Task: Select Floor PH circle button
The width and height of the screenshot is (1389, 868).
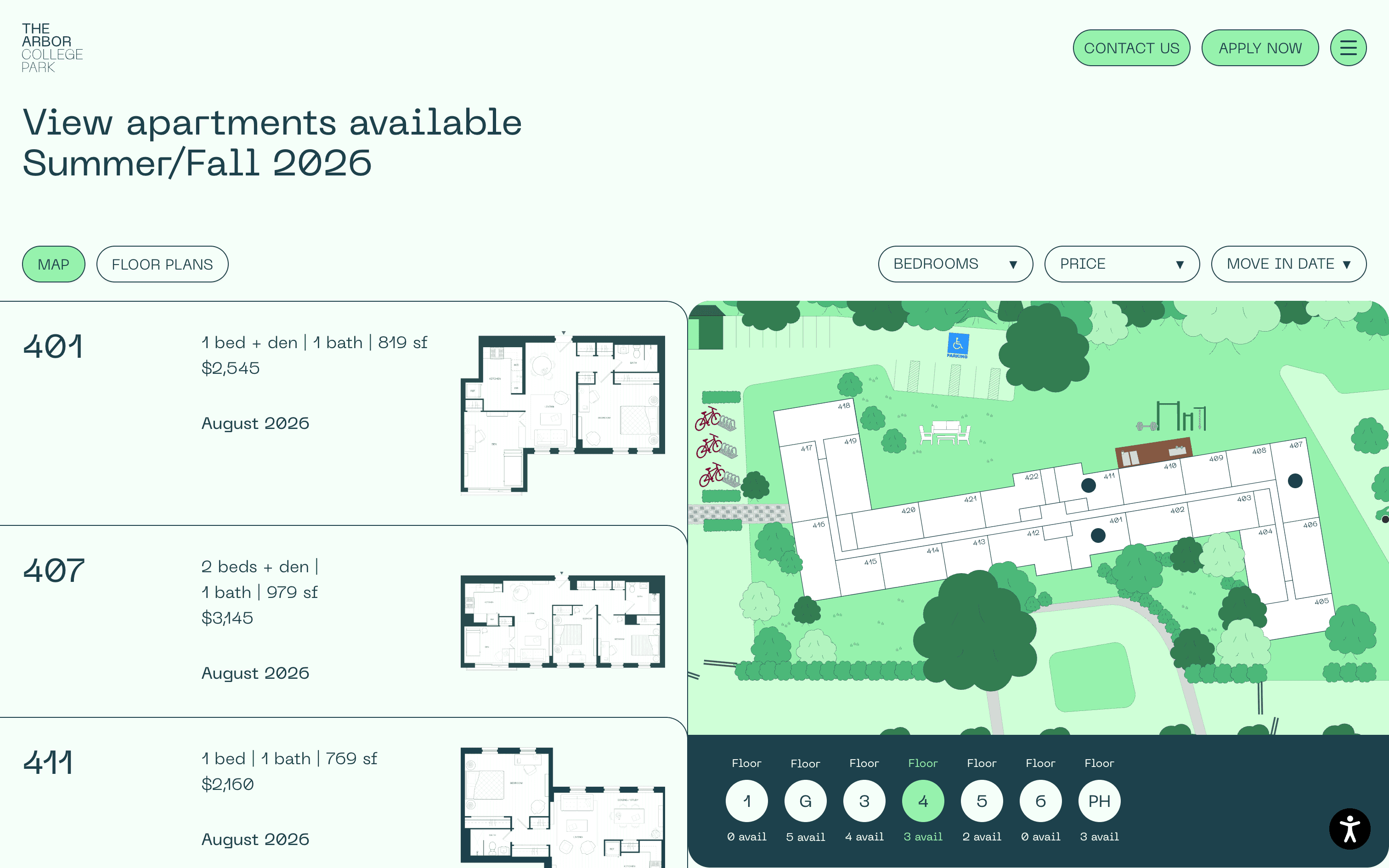Action: click(x=1099, y=801)
